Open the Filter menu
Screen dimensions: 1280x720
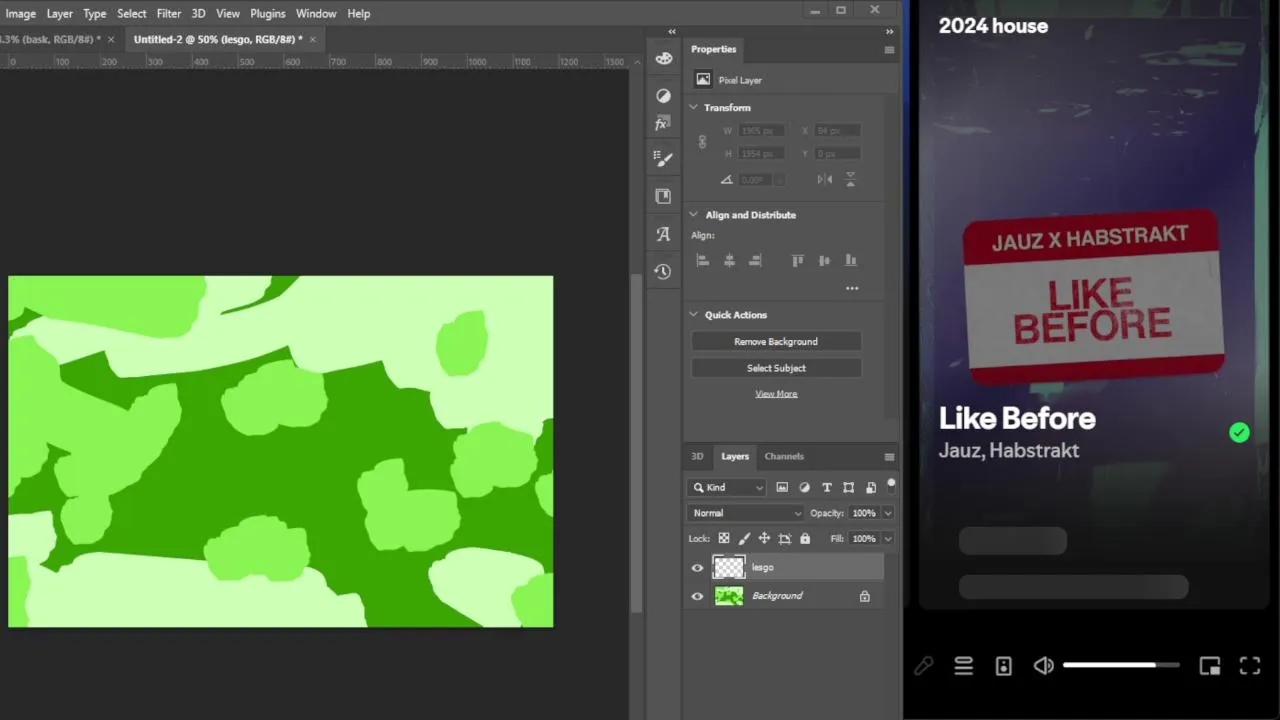(x=169, y=13)
